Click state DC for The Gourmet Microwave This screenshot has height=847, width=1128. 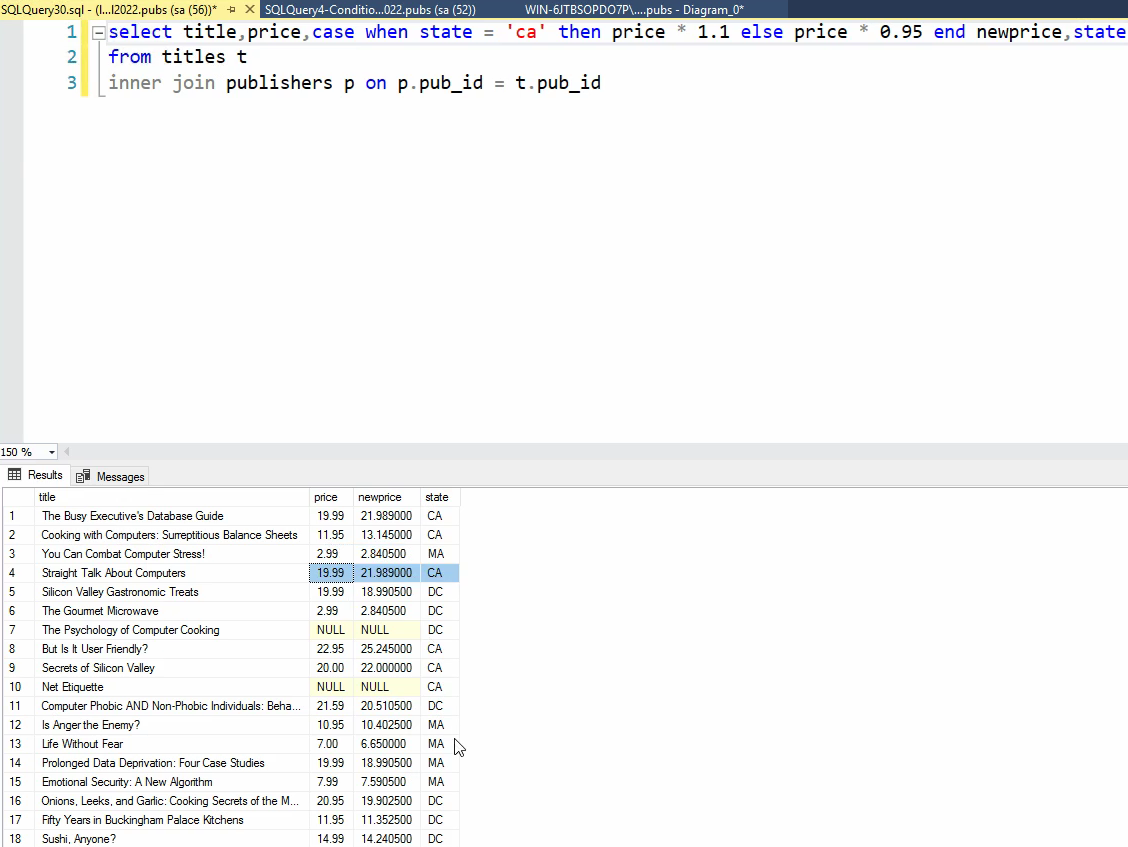click(x=440, y=611)
